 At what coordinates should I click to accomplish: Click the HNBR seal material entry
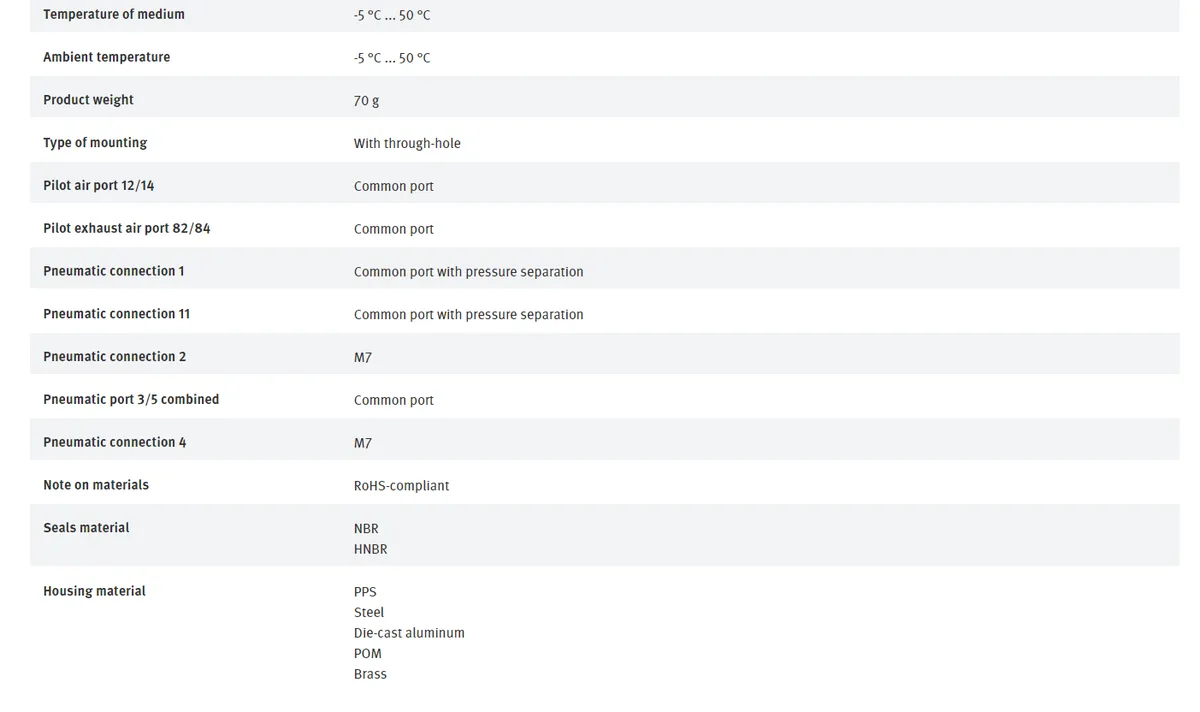[x=370, y=549]
